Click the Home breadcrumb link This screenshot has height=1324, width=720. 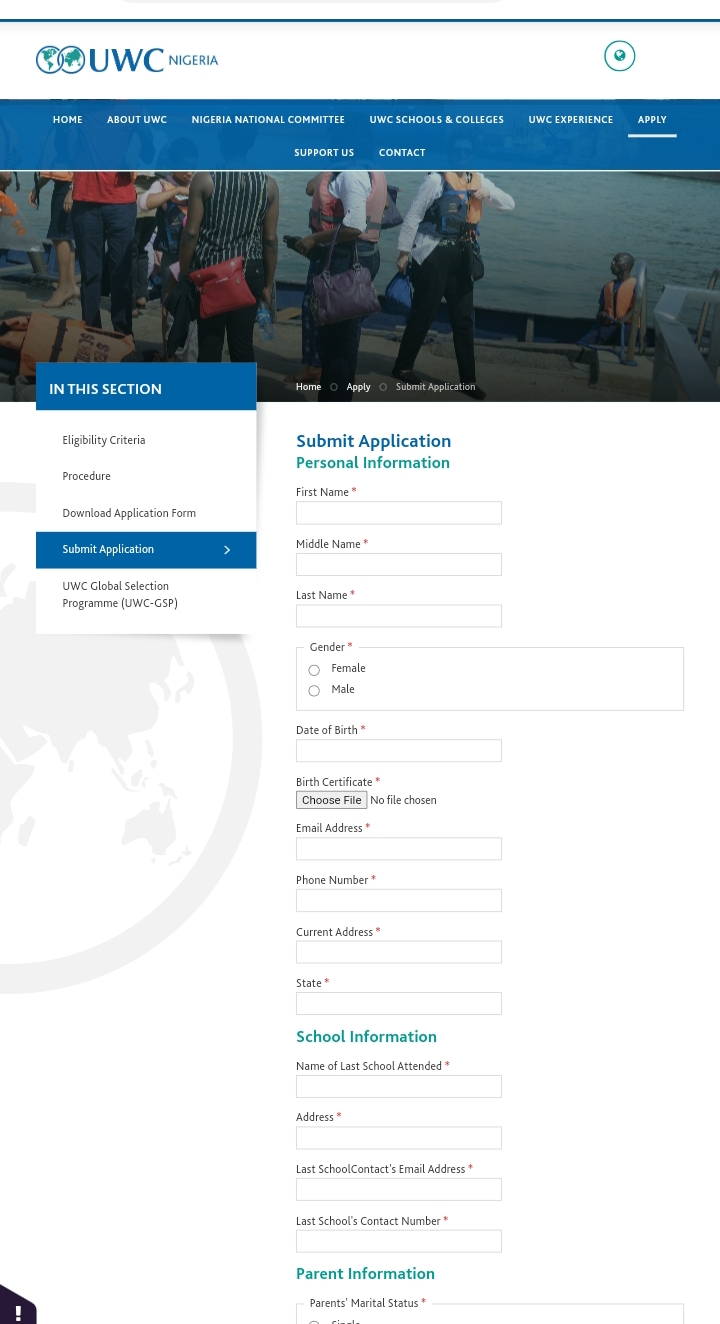coord(308,387)
